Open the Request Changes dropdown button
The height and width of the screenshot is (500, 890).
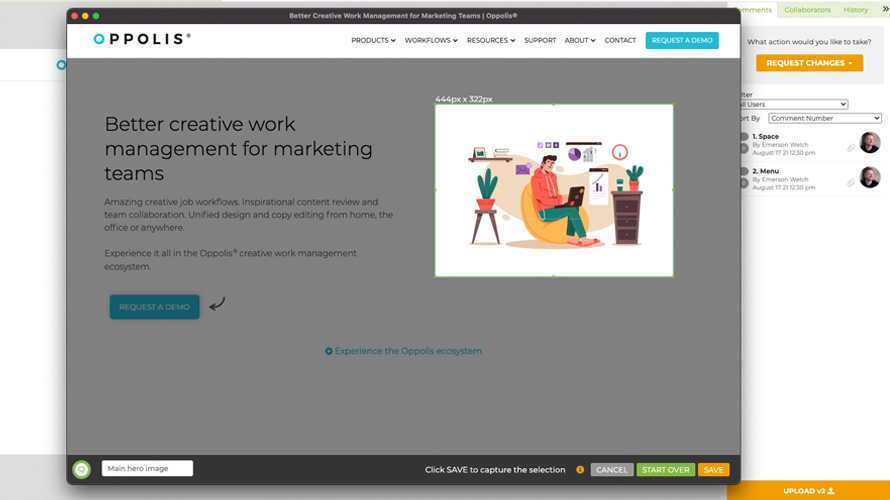pos(809,63)
